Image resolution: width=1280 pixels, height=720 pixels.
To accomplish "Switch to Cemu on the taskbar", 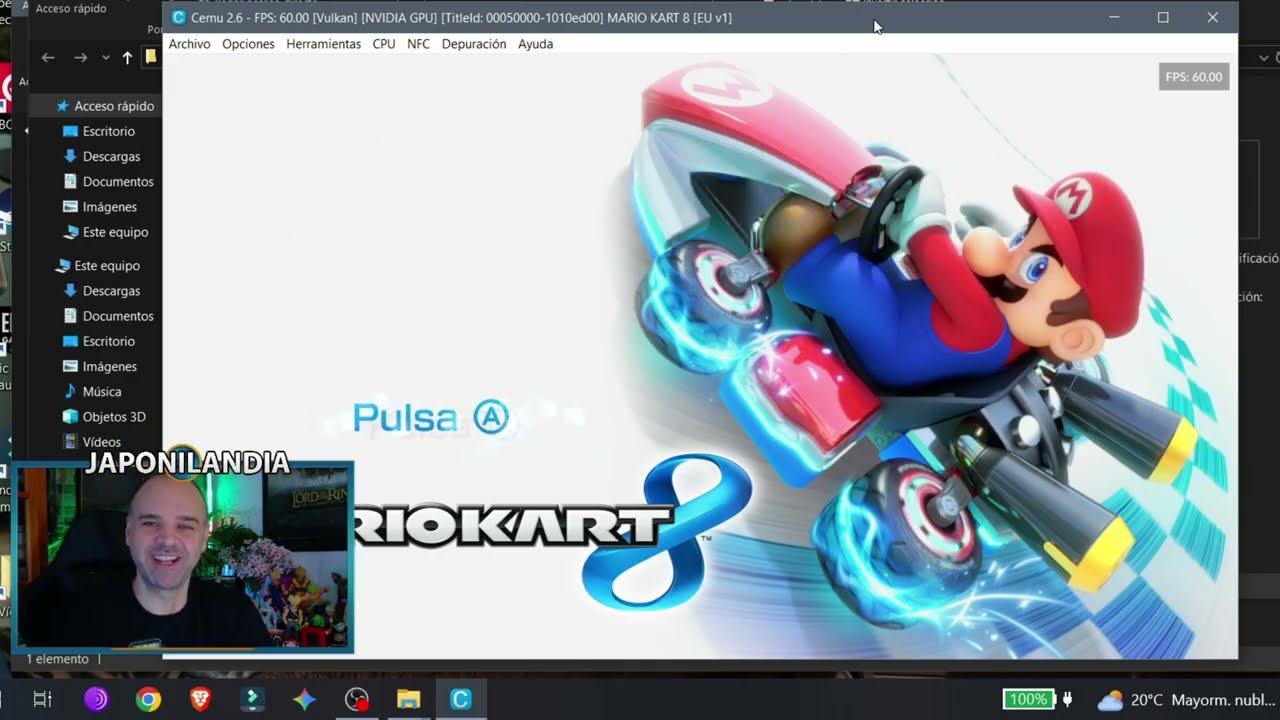I will (x=460, y=700).
